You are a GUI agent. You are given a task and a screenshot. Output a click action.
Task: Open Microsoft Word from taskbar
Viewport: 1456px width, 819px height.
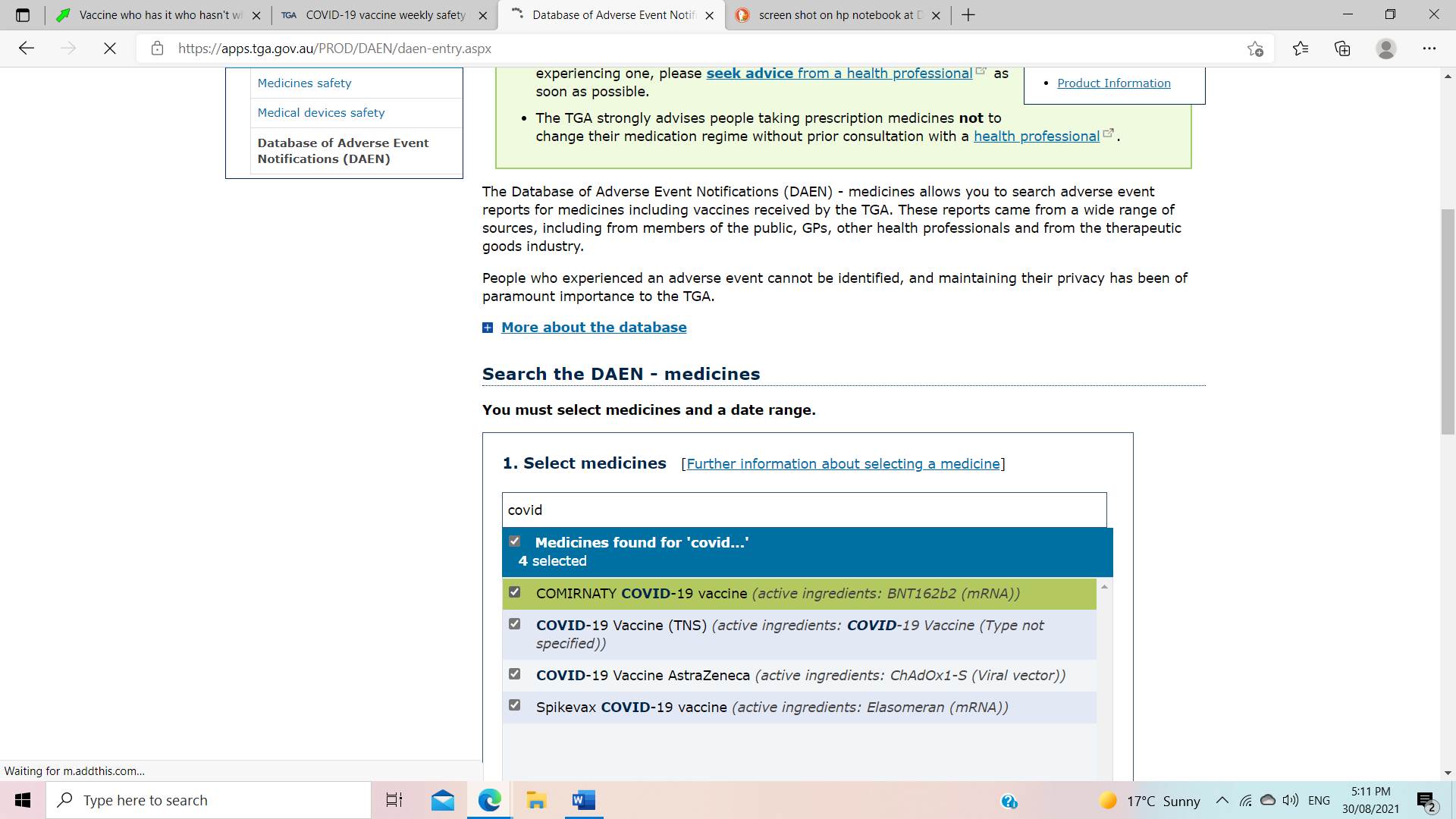[583, 800]
